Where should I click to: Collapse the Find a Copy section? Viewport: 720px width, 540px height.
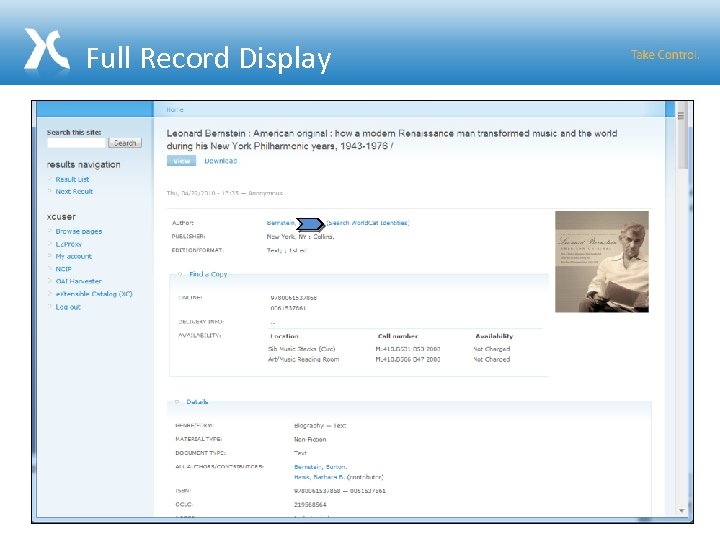[208, 274]
